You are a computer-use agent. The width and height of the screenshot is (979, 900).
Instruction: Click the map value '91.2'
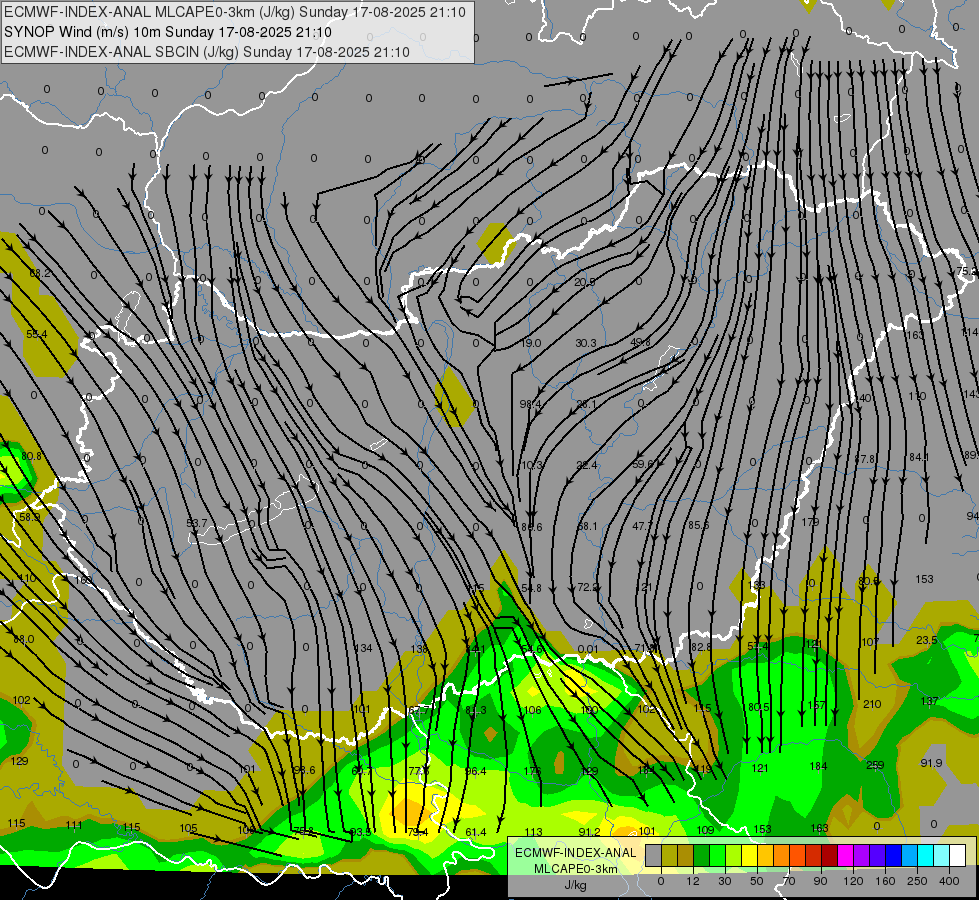pyautogui.click(x=589, y=832)
